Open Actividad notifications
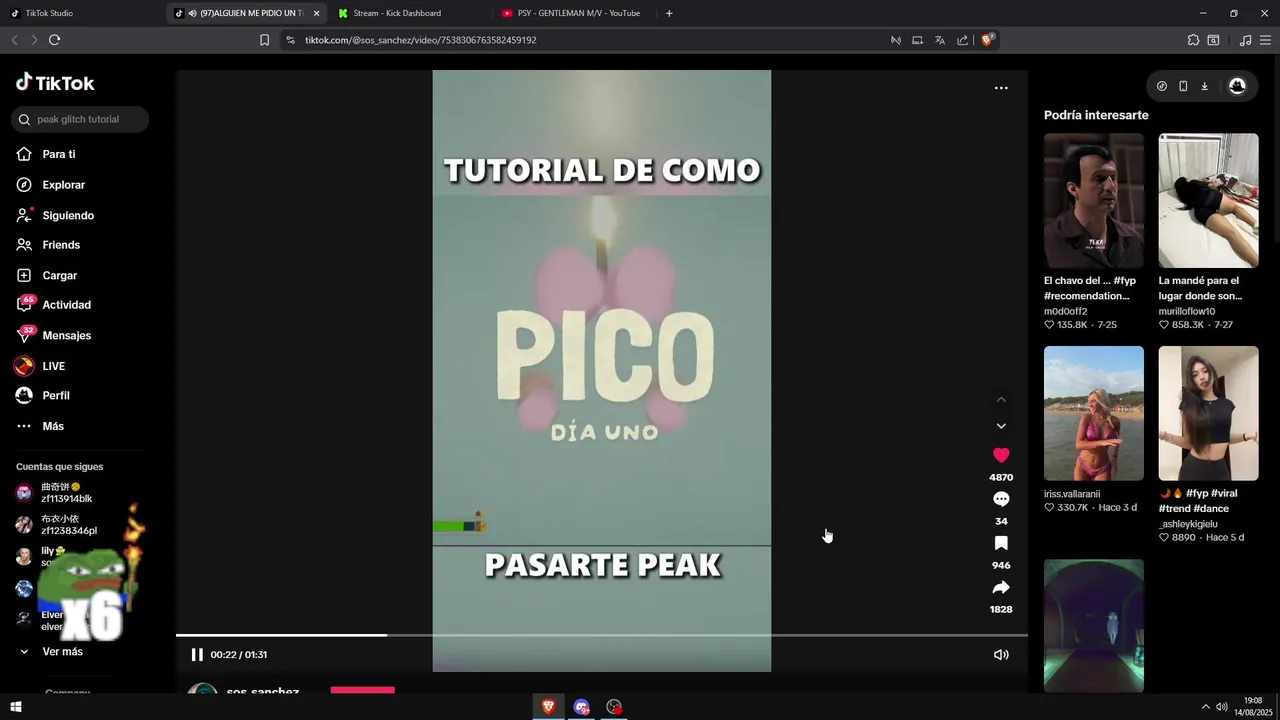The image size is (1280, 720). point(66,305)
